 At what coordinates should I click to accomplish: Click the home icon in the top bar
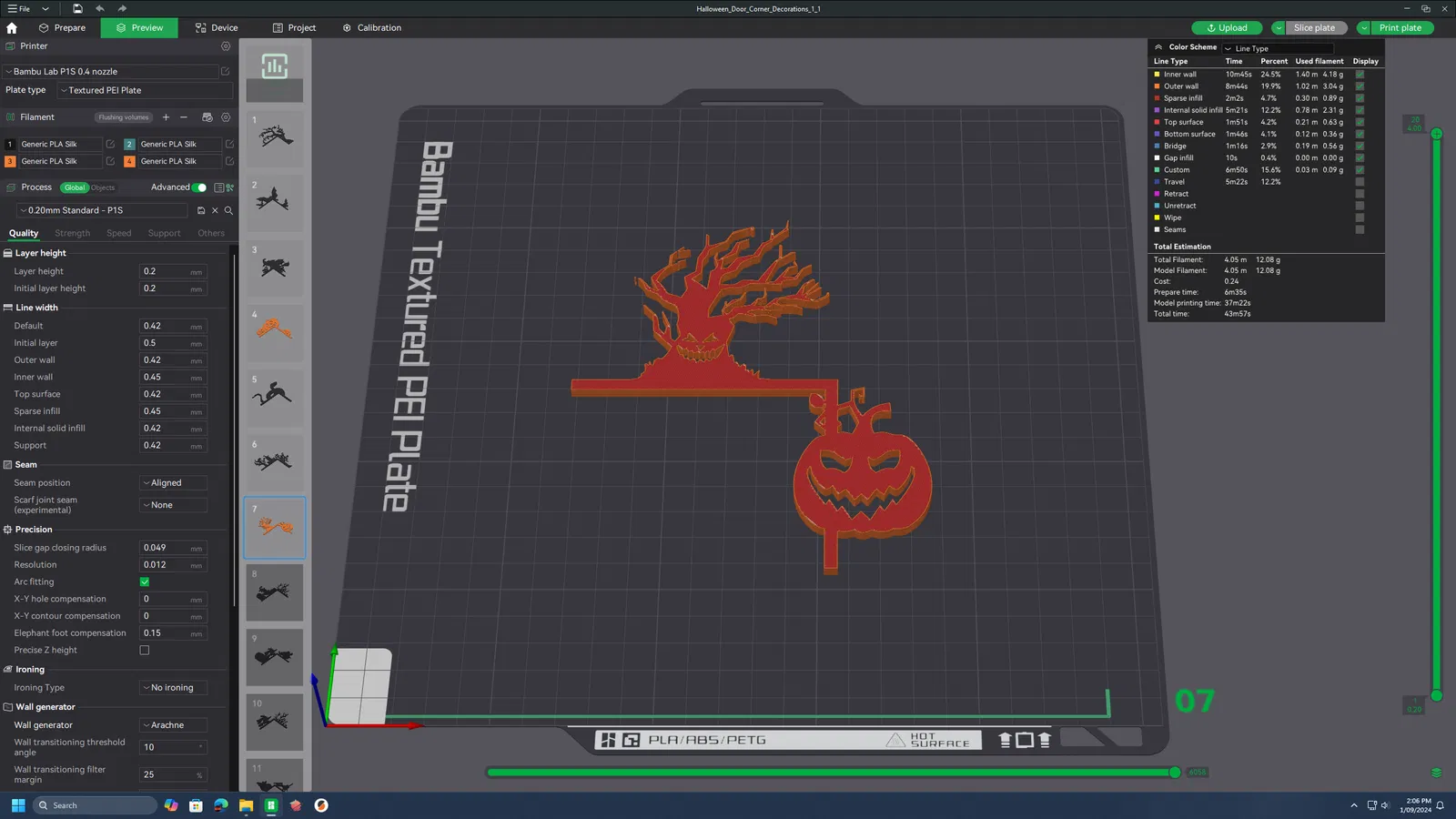pyautogui.click(x=12, y=28)
